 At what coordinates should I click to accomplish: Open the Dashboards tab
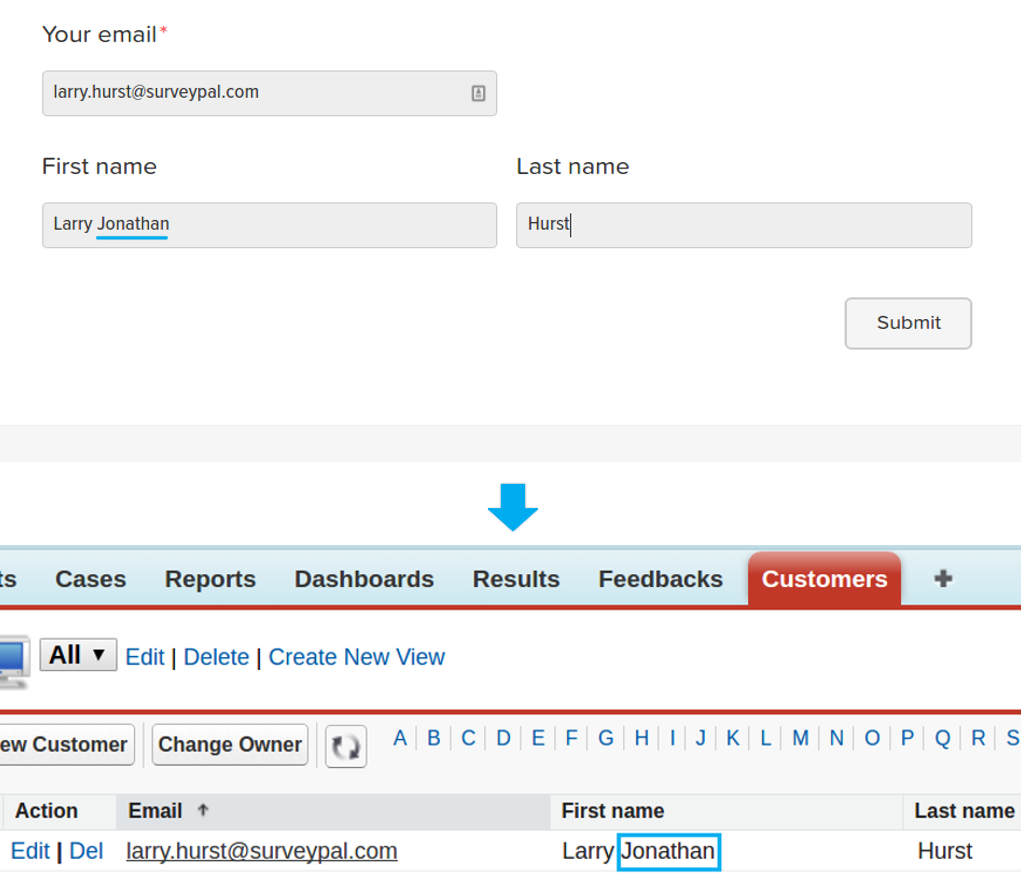[364, 579]
